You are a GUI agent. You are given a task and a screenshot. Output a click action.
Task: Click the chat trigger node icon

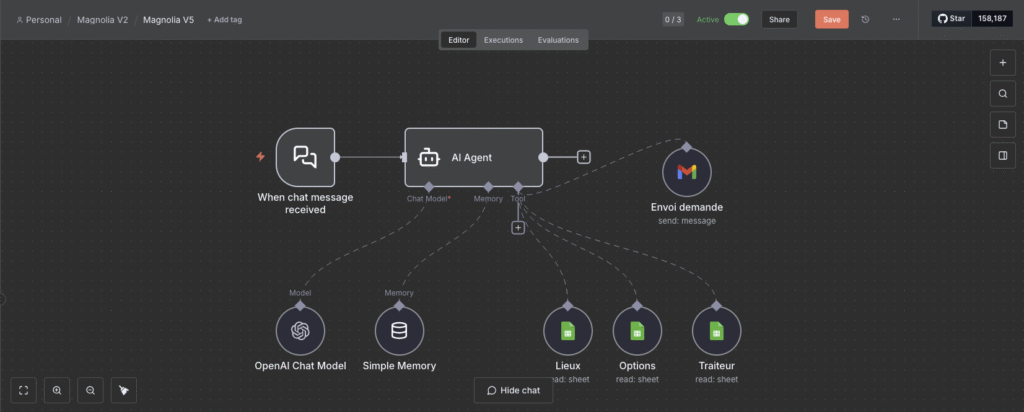point(305,157)
